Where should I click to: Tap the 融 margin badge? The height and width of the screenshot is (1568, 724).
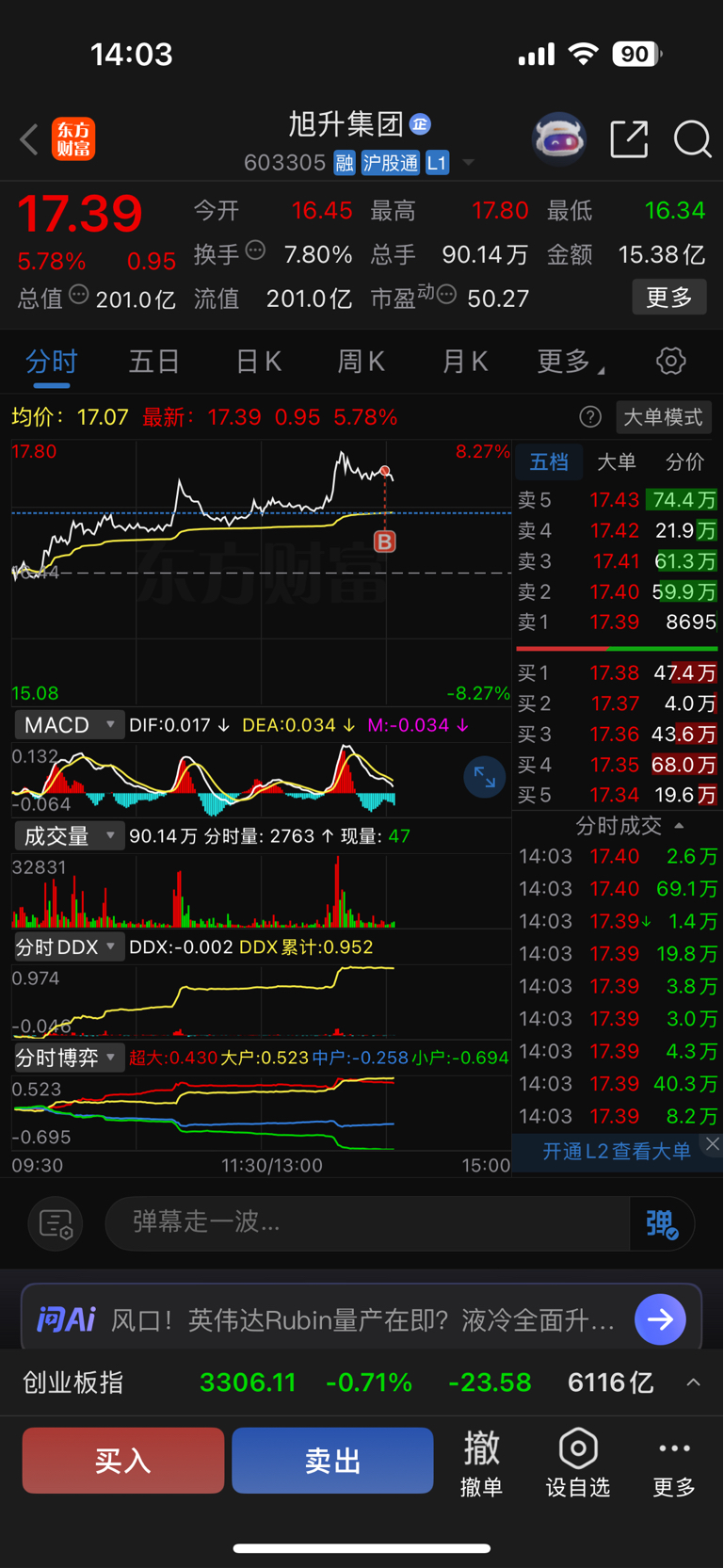tap(345, 163)
